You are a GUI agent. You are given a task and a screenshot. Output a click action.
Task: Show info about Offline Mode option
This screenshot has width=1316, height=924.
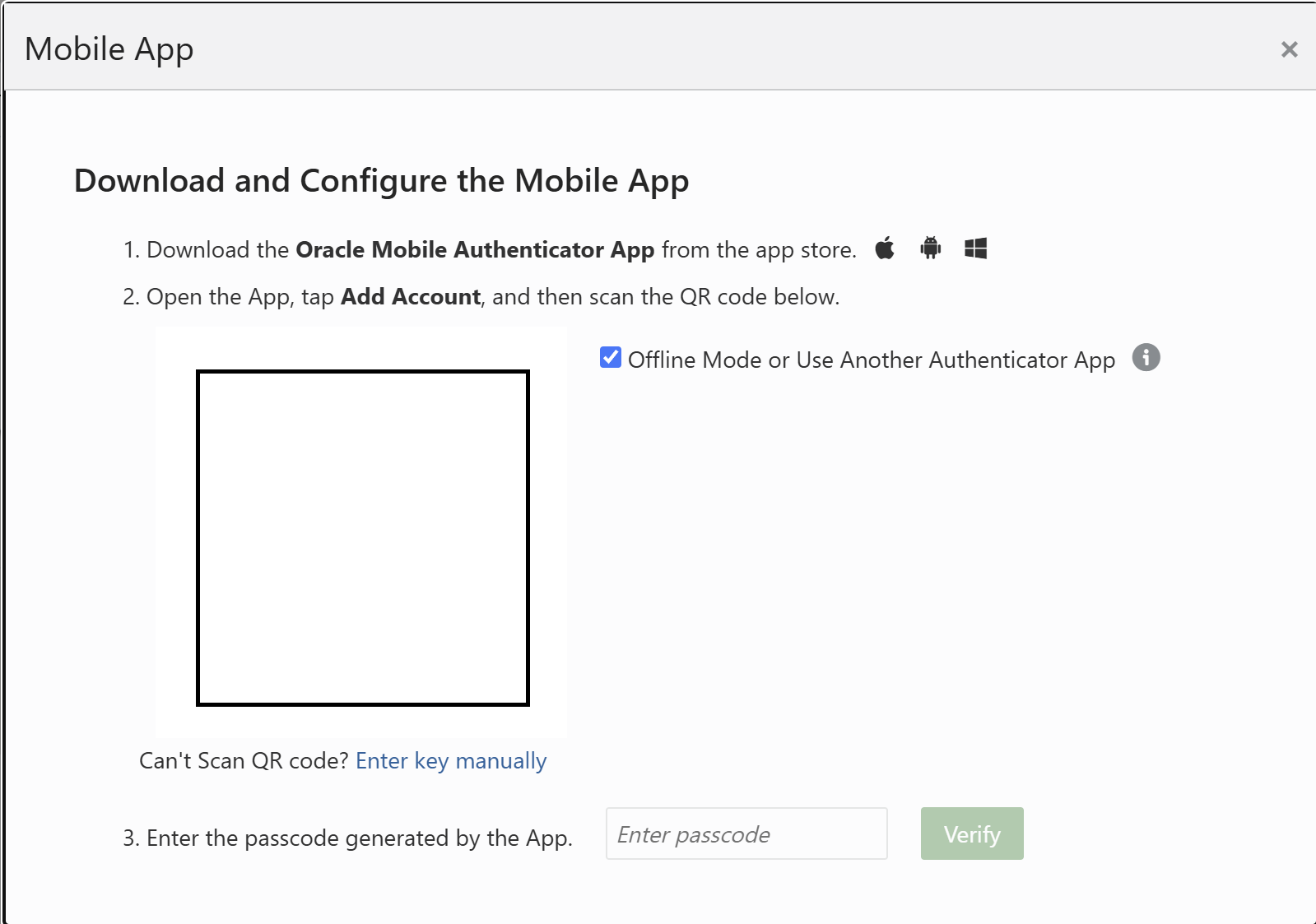pos(1146,358)
